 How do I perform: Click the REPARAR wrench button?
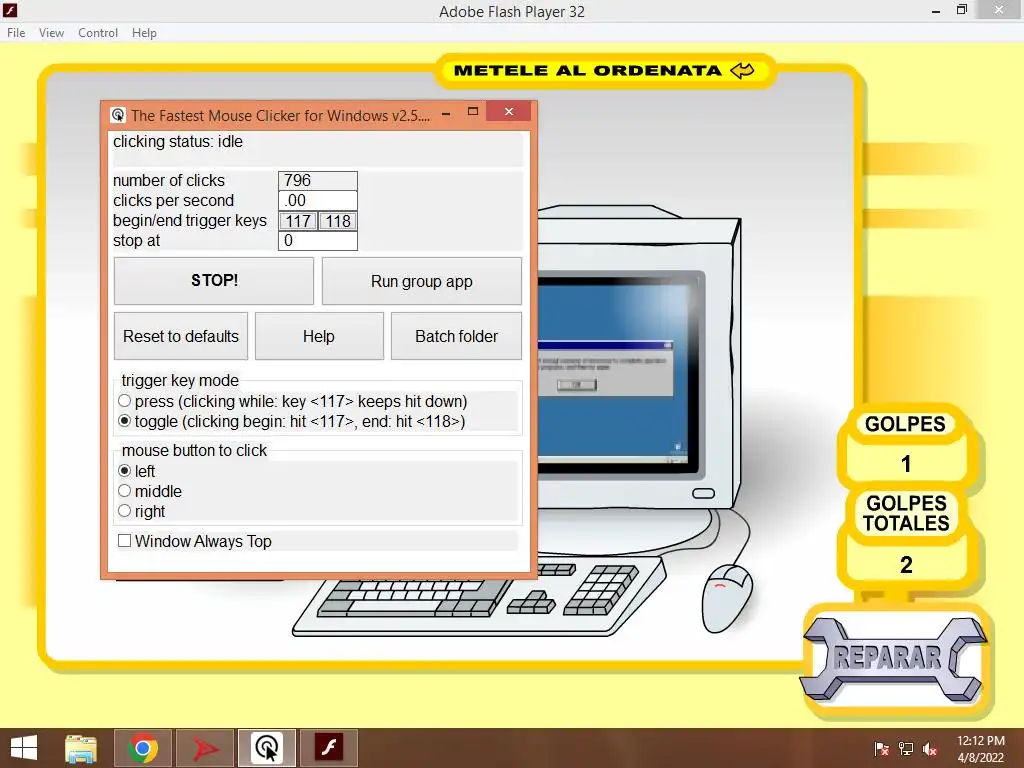(893, 660)
